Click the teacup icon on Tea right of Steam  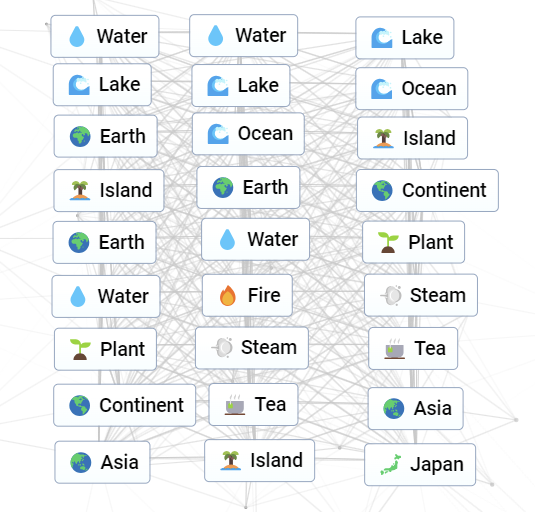click(395, 349)
